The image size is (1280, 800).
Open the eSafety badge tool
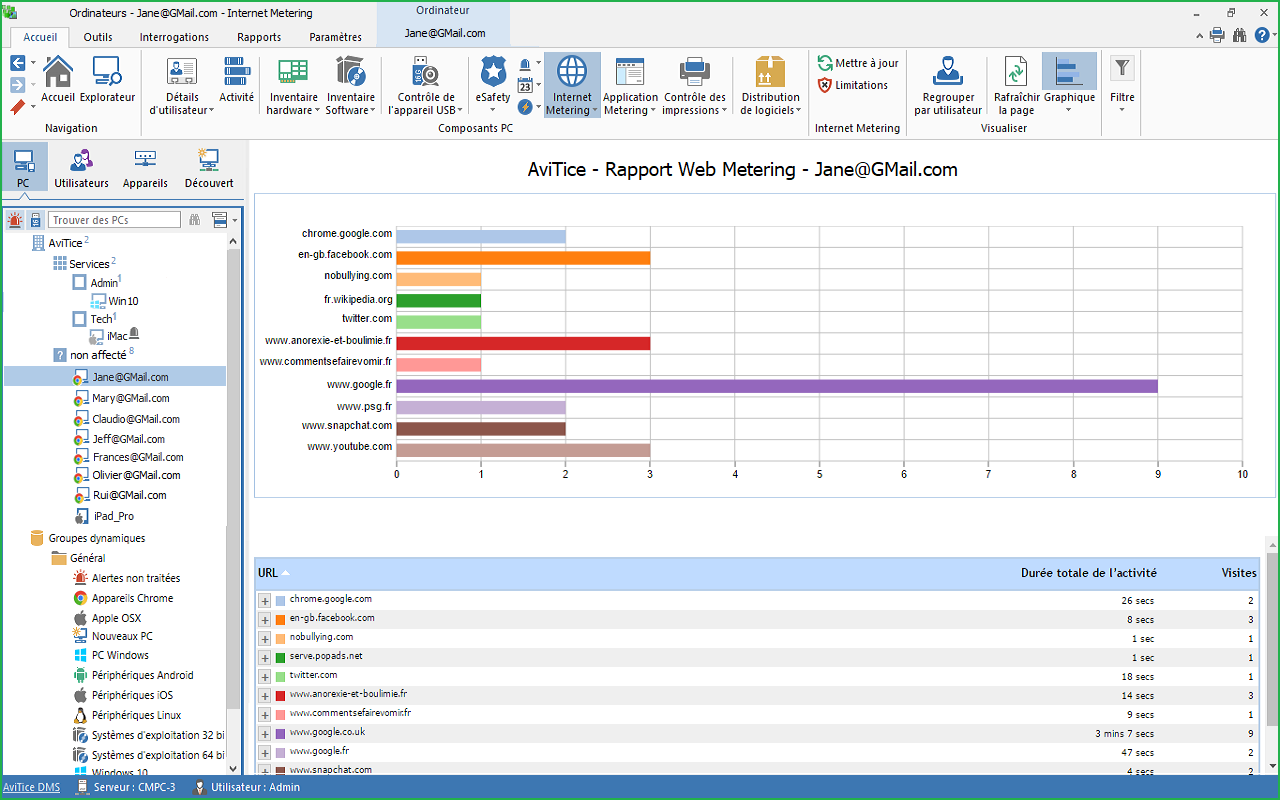[493, 86]
